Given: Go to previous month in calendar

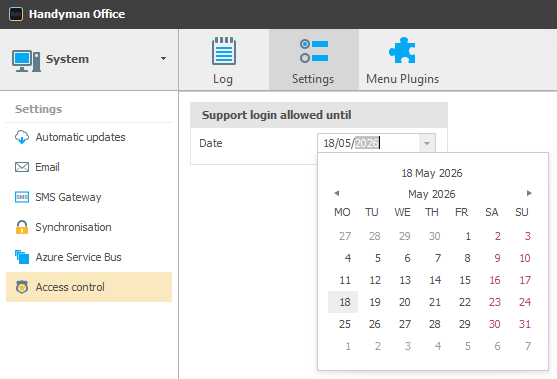Looking at the screenshot, I should coord(336,193).
